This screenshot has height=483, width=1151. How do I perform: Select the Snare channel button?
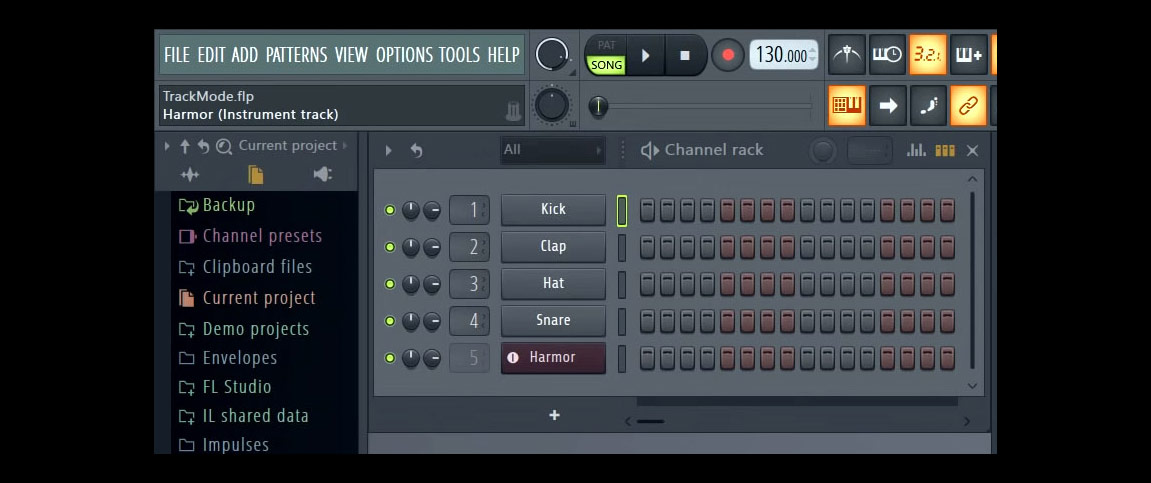tap(553, 321)
